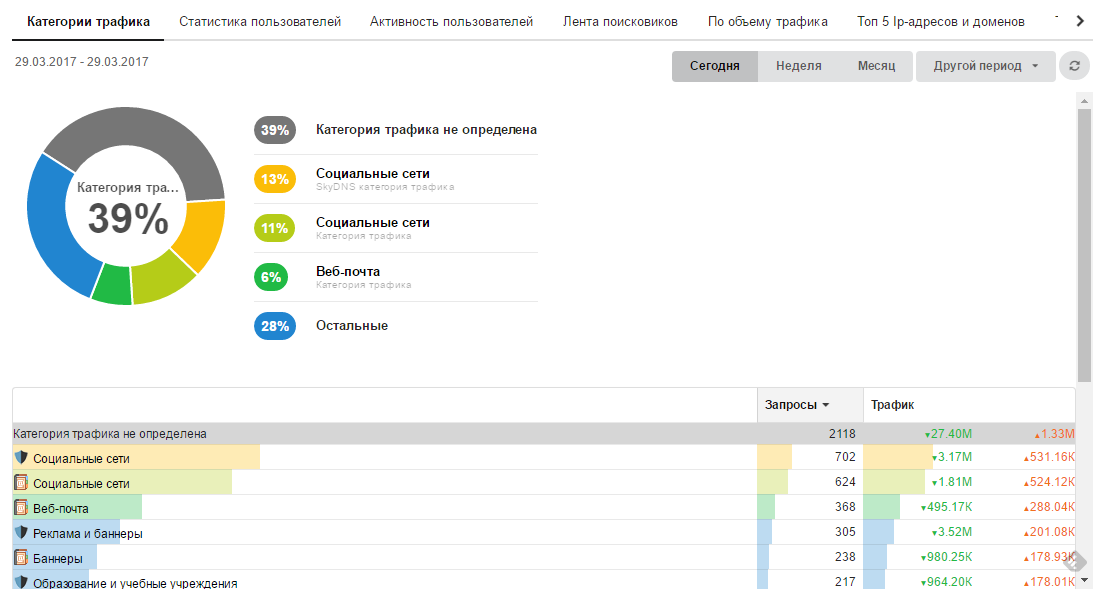1099x593 pixels.
Task: Click shield icon beside Реклама и баннеры
Action: click(21, 533)
